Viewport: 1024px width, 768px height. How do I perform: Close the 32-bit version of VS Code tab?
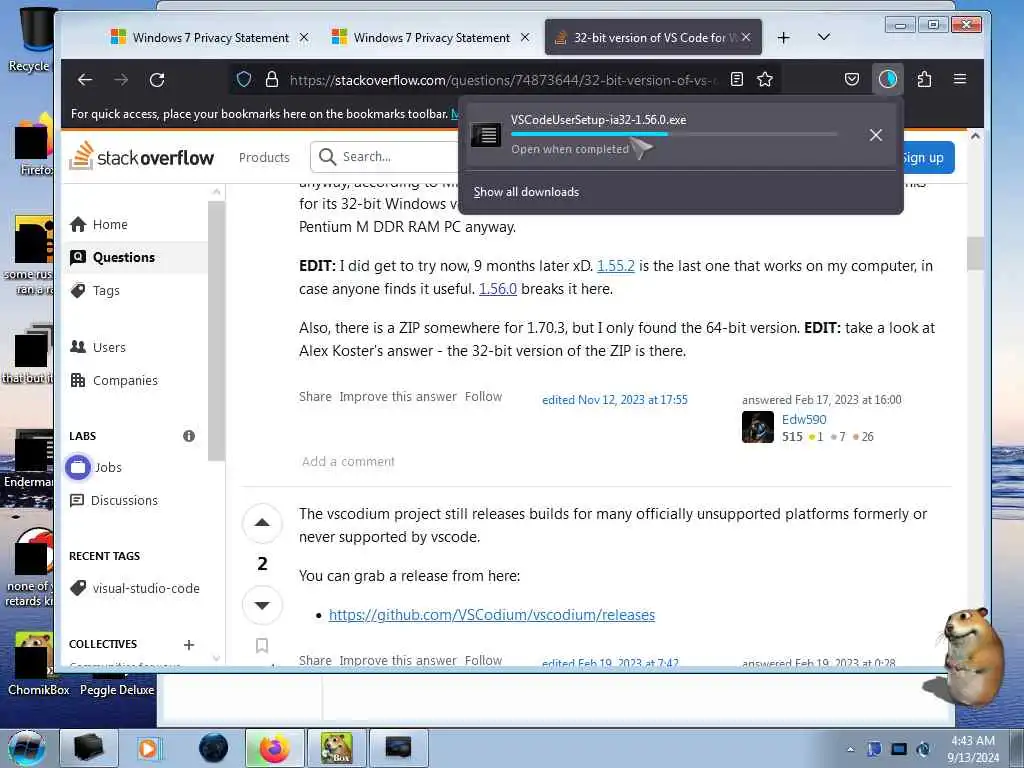746,37
